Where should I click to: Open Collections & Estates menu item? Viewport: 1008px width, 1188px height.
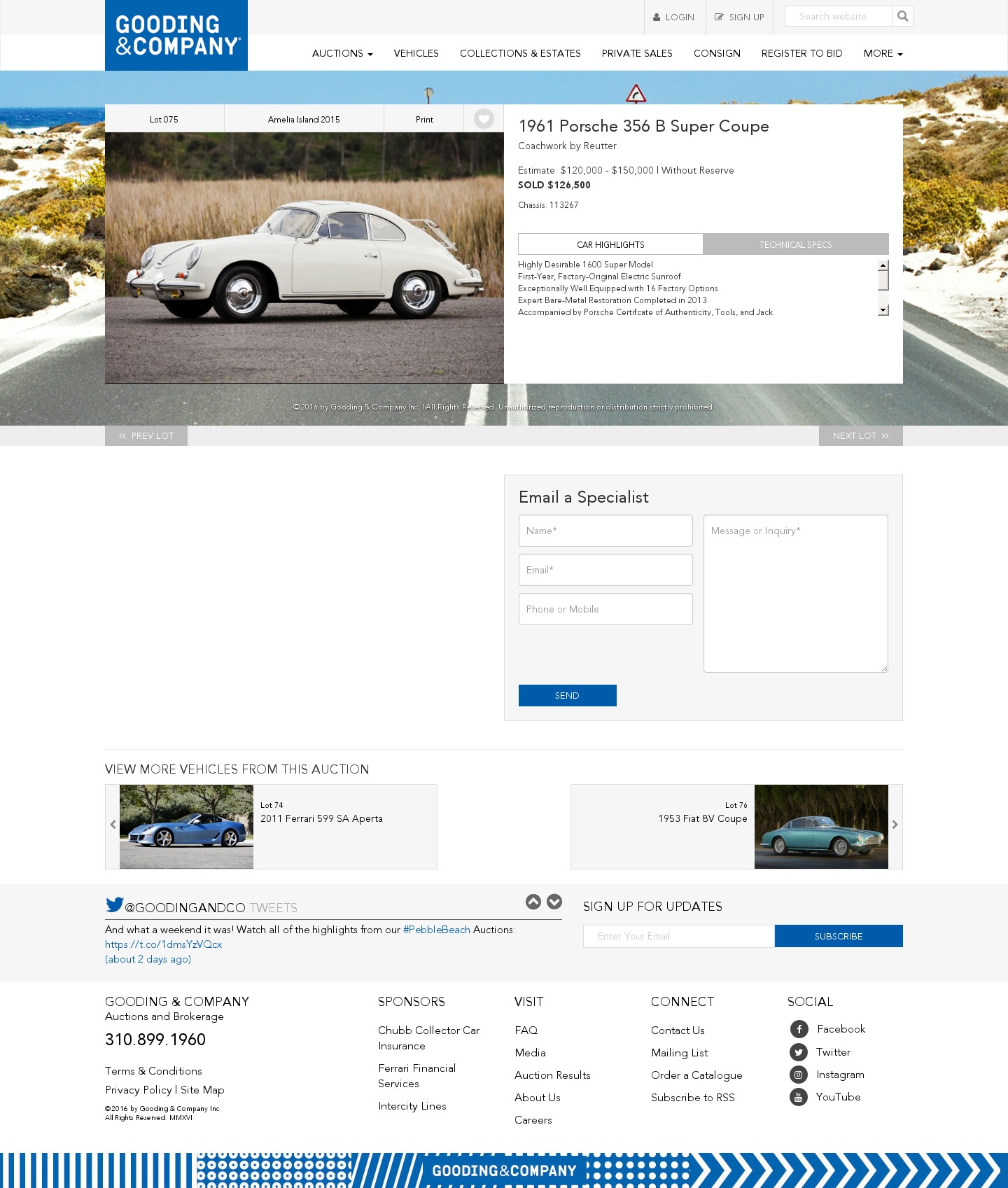click(x=520, y=53)
